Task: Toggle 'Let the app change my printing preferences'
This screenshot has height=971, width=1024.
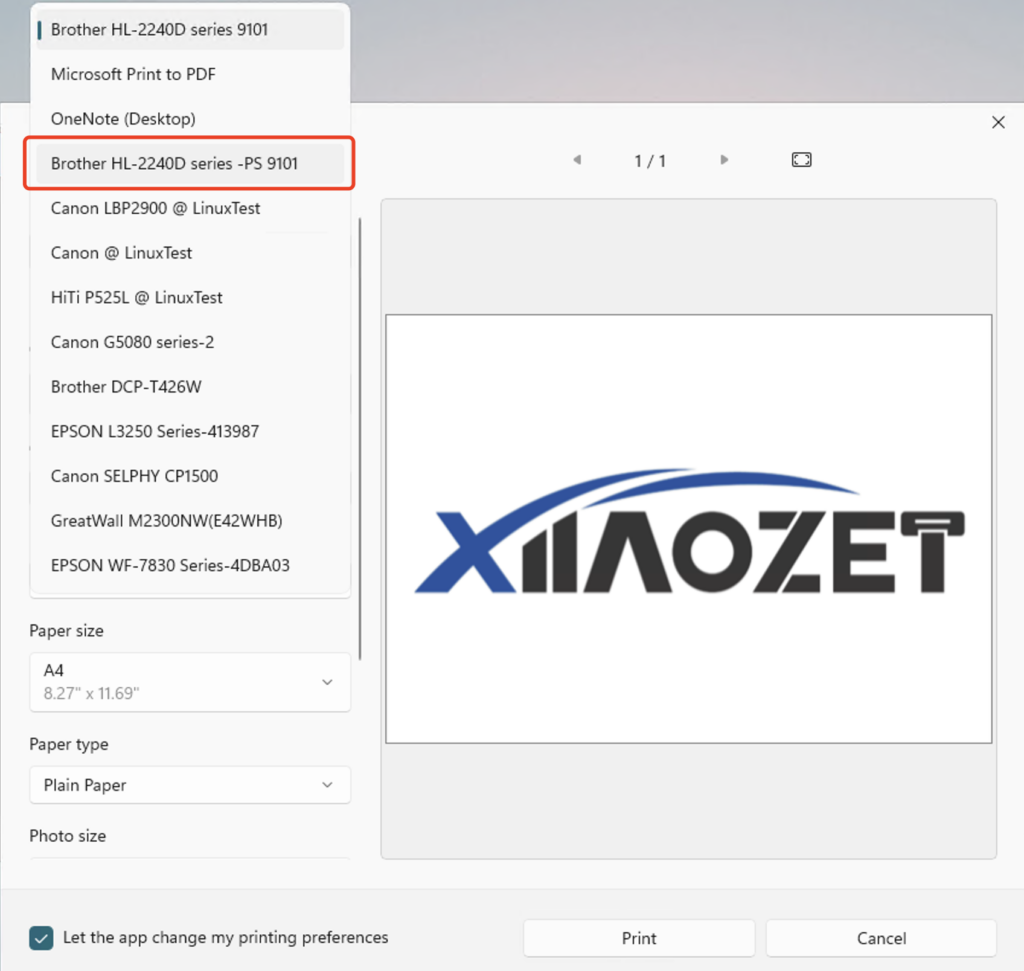Action: [x=41, y=938]
